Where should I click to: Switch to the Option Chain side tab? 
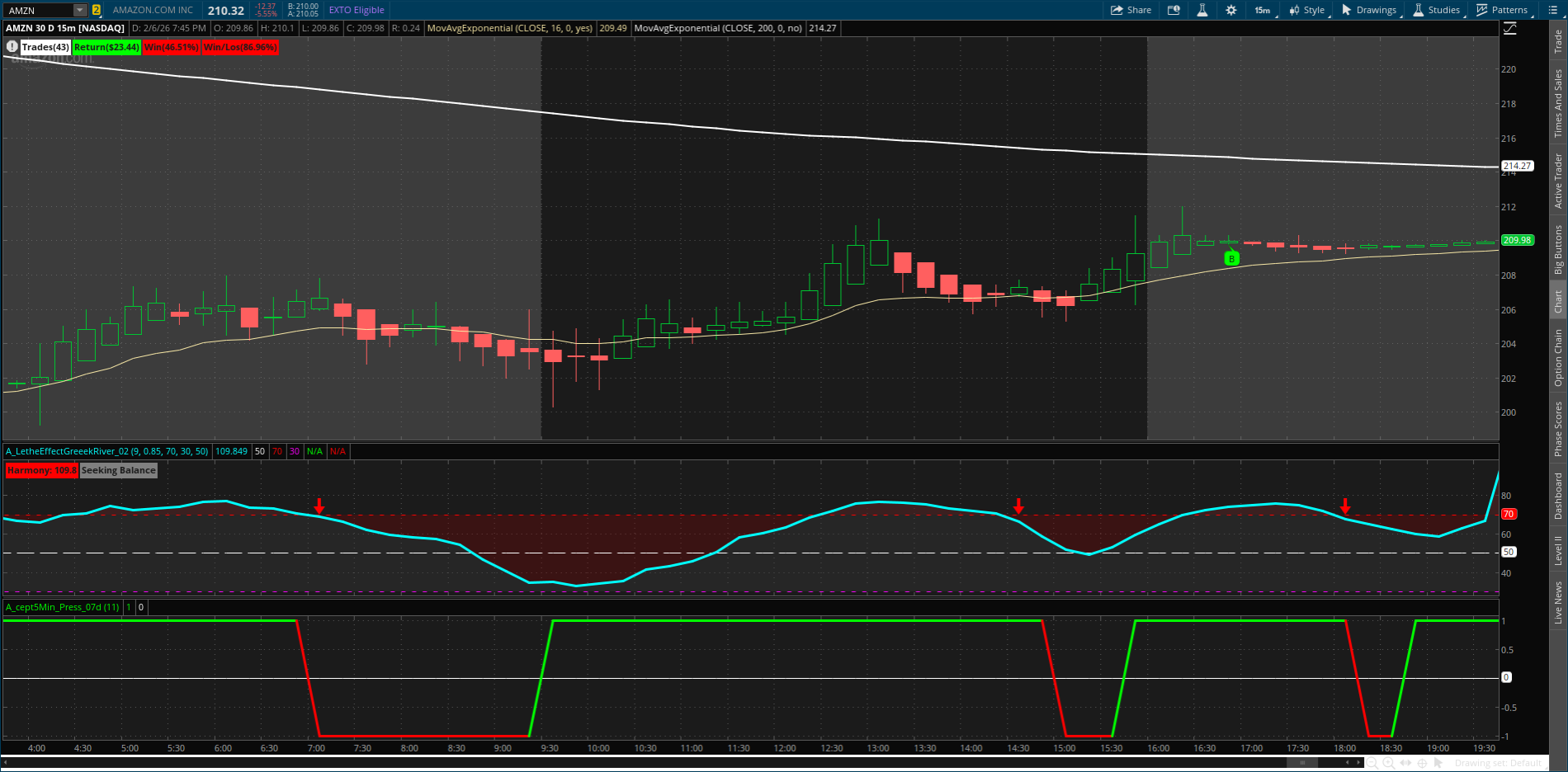1558,357
